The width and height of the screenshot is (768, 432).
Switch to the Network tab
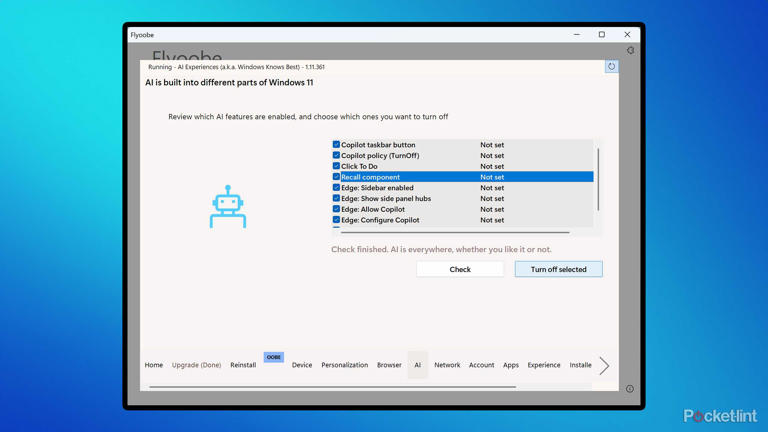coord(447,365)
